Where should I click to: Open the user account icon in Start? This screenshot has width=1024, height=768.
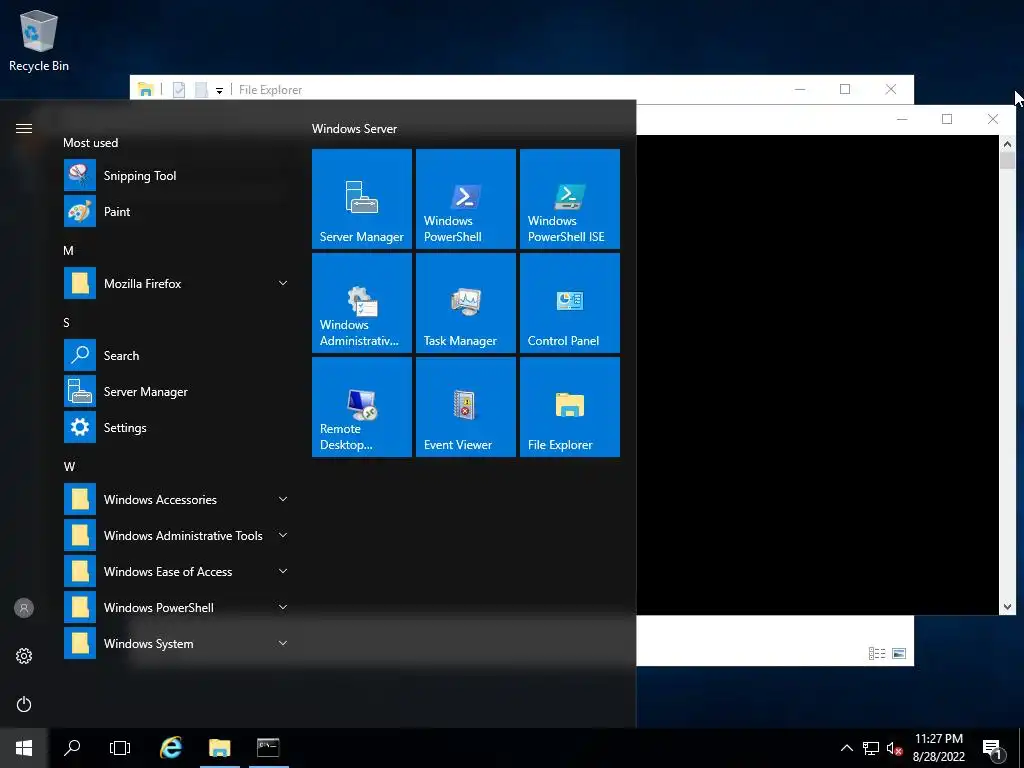(24, 608)
